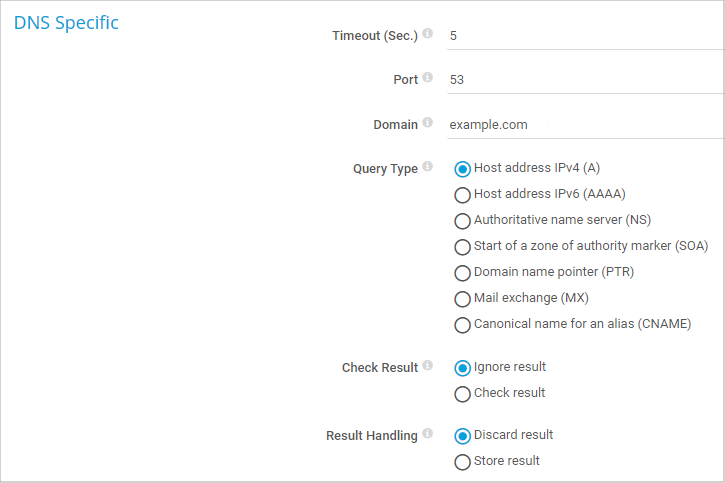
Task: Choose Authoritative name server (NS) query
Action: tap(462, 221)
